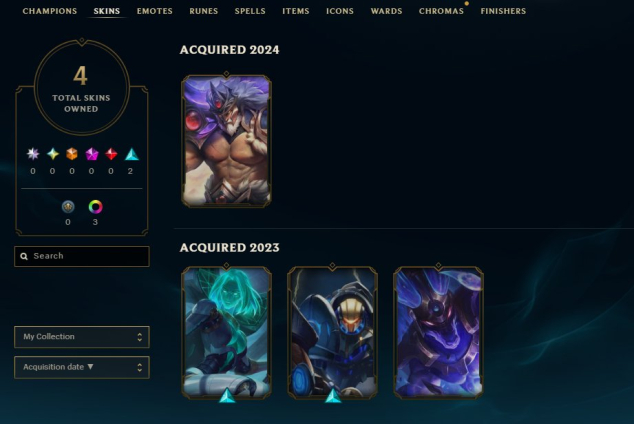Click the legacy badge coin icon

click(x=68, y=207)
